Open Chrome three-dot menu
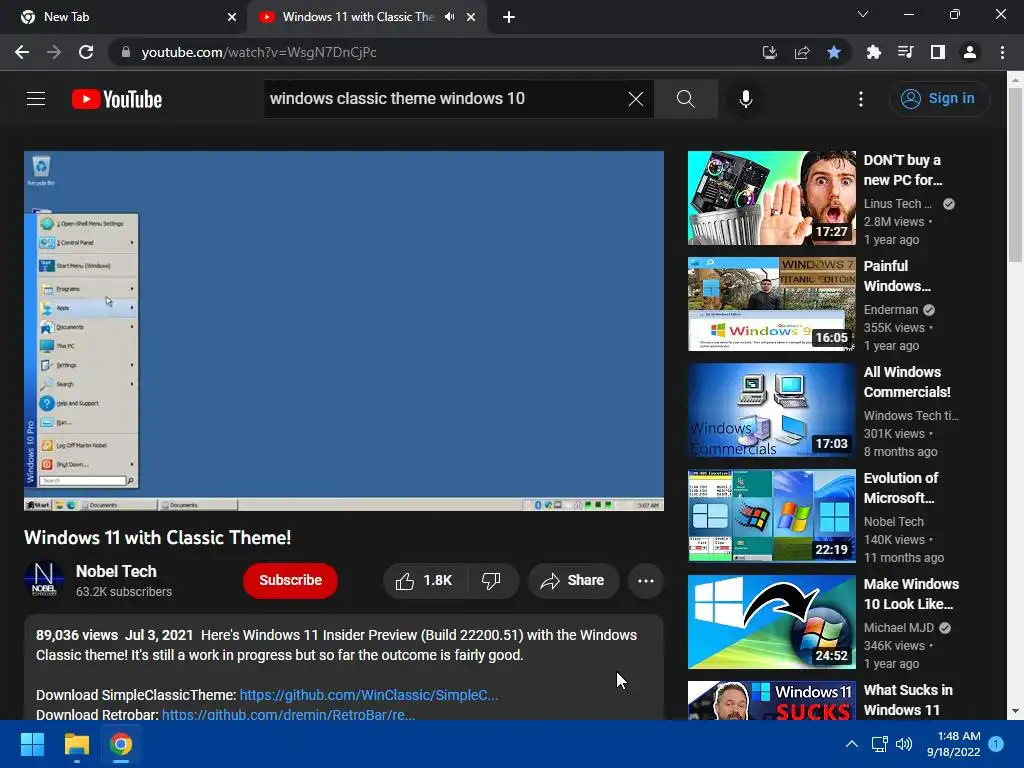Screen dimensions: 1024x768 1002,52
